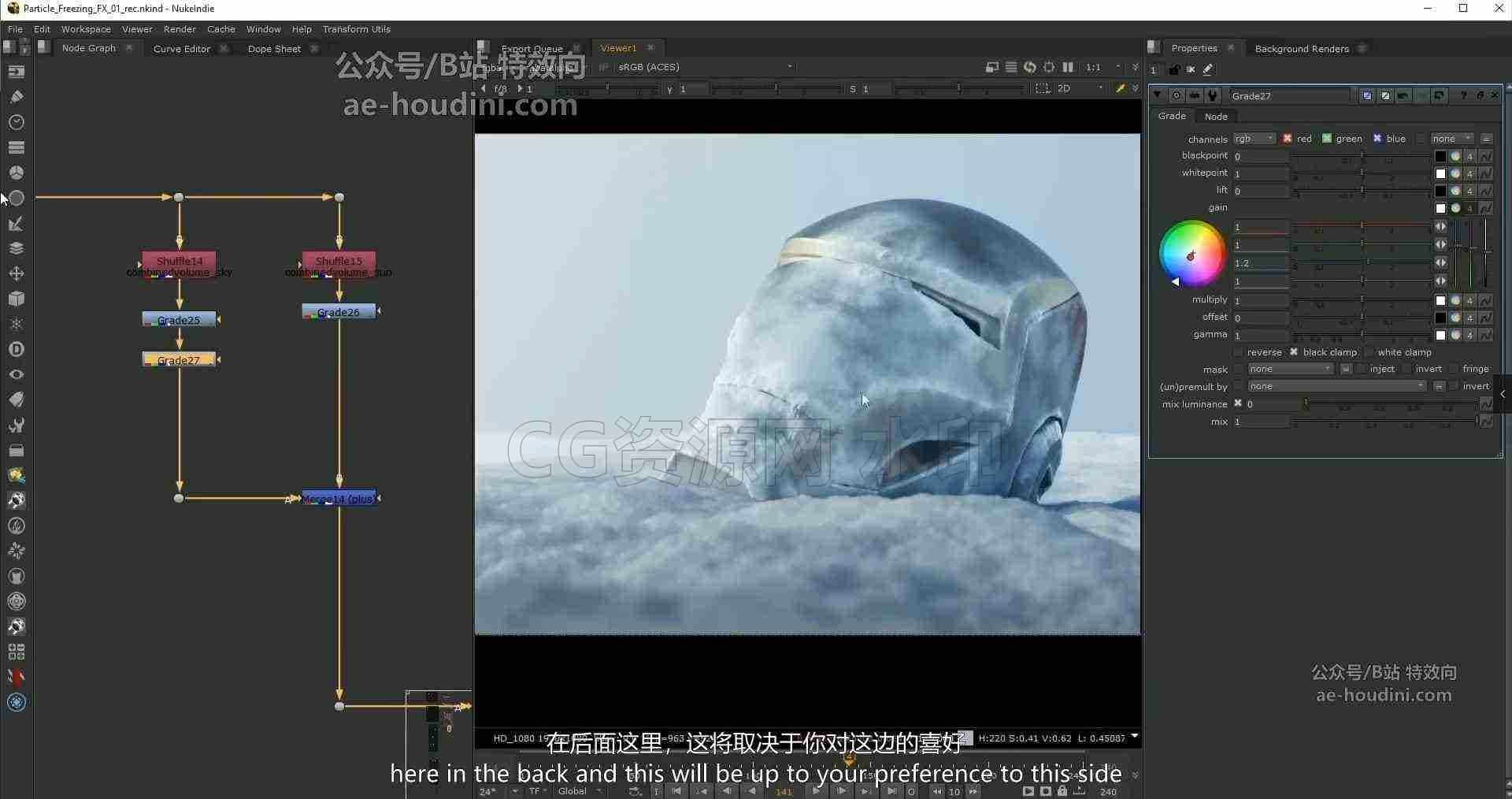
Task: Switch to the Background Renders tab
Action: click(1302, 48)
